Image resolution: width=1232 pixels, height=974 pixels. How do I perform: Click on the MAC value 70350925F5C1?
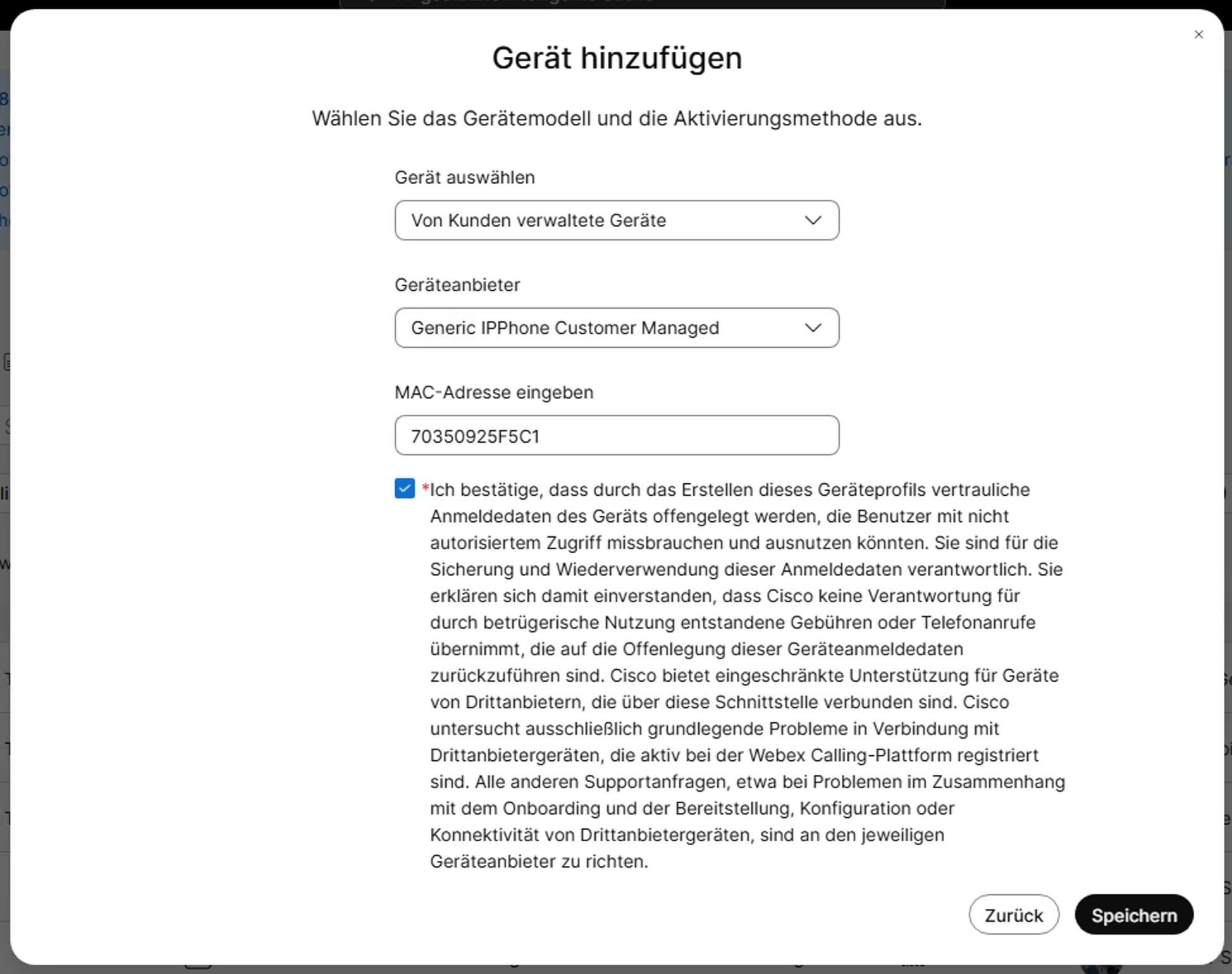(475, 436)
